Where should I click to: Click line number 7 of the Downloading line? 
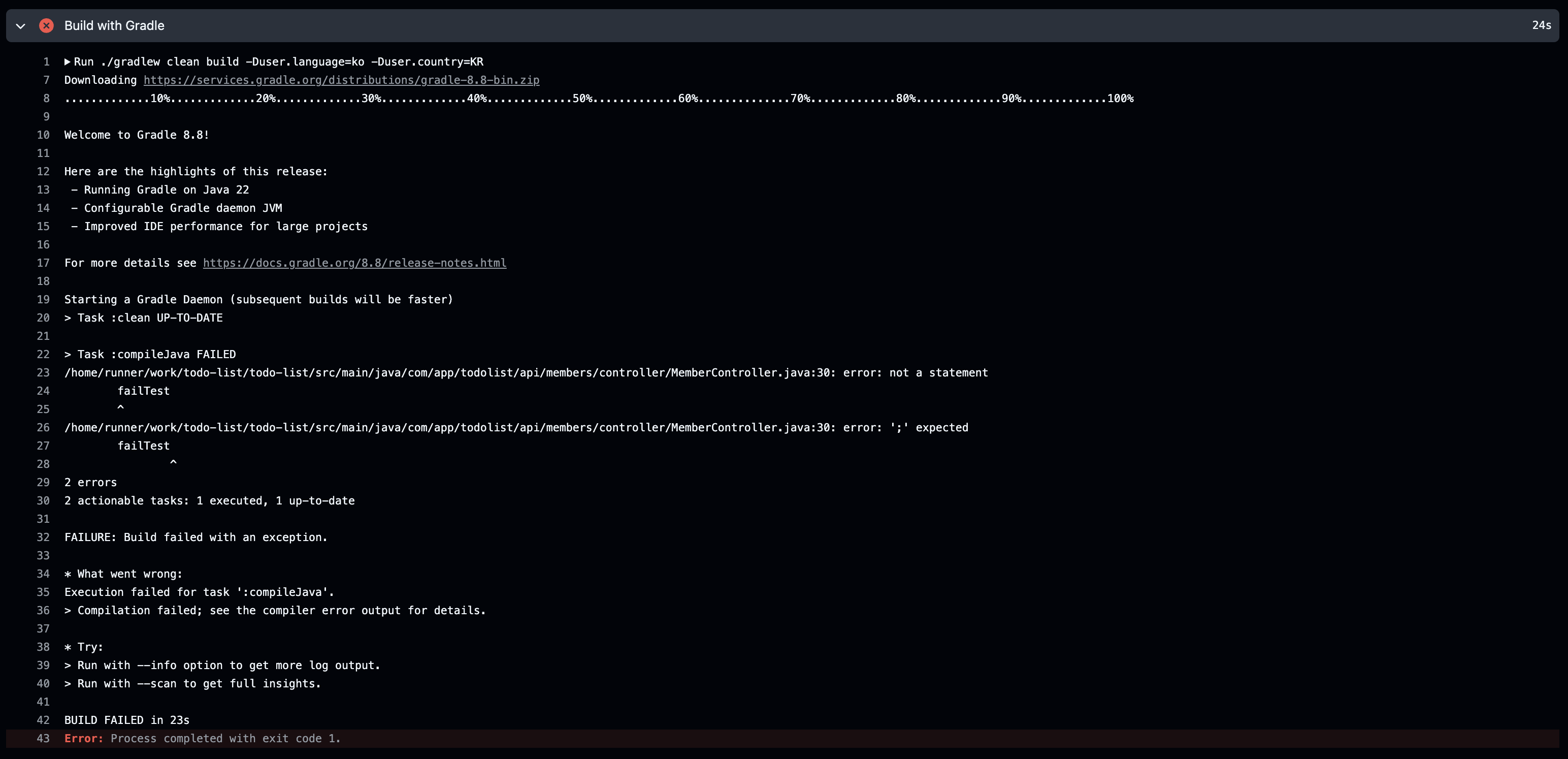pyautogui.click(x=46, y=80)
